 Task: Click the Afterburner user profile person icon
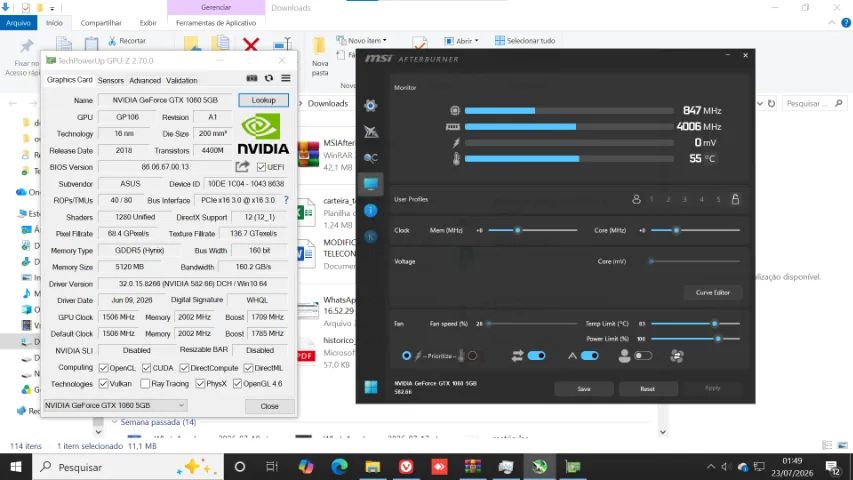pyautogui.click(x=636, y=199)
